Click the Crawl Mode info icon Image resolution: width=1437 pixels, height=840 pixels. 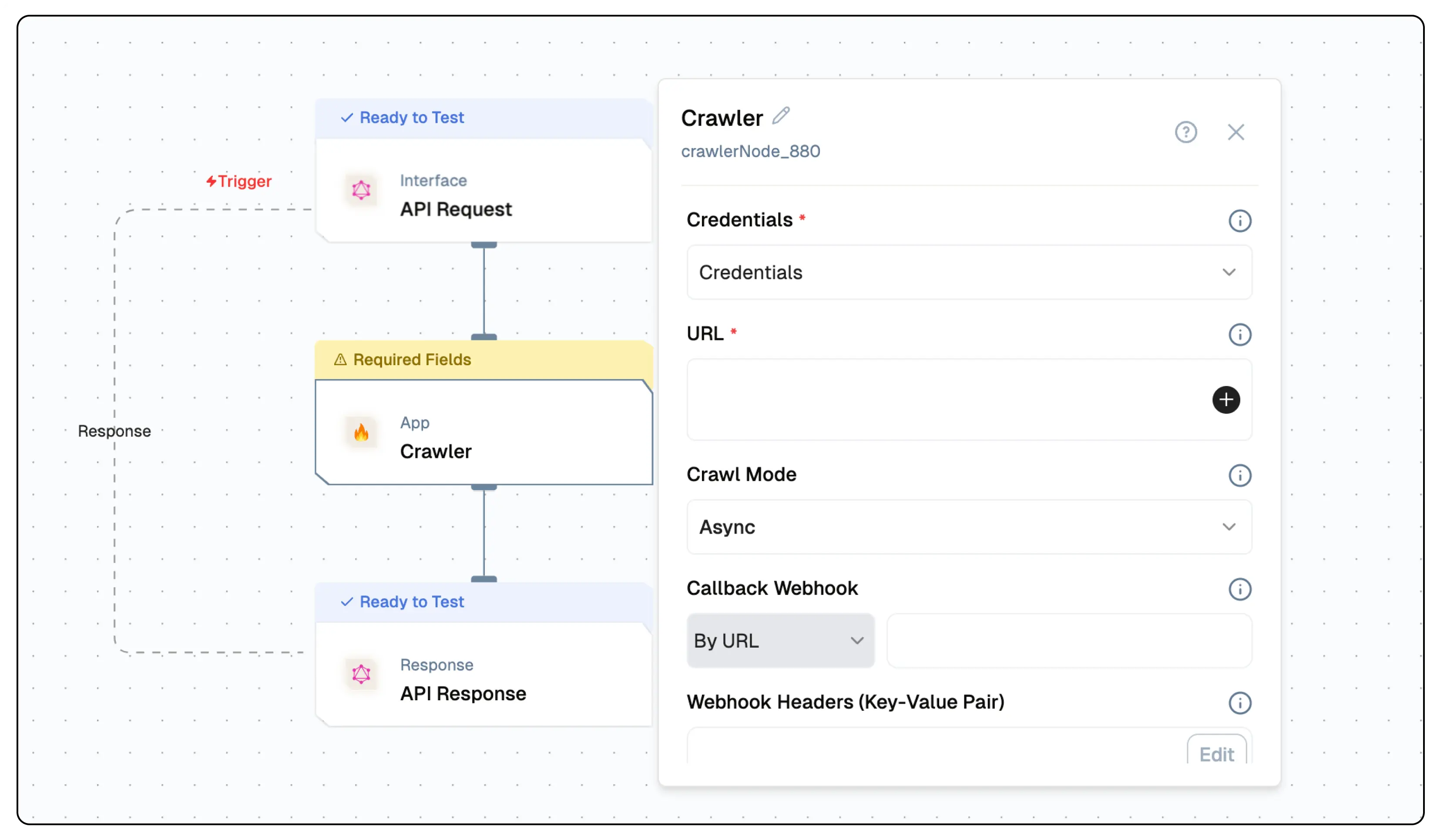coord(1240,476)
